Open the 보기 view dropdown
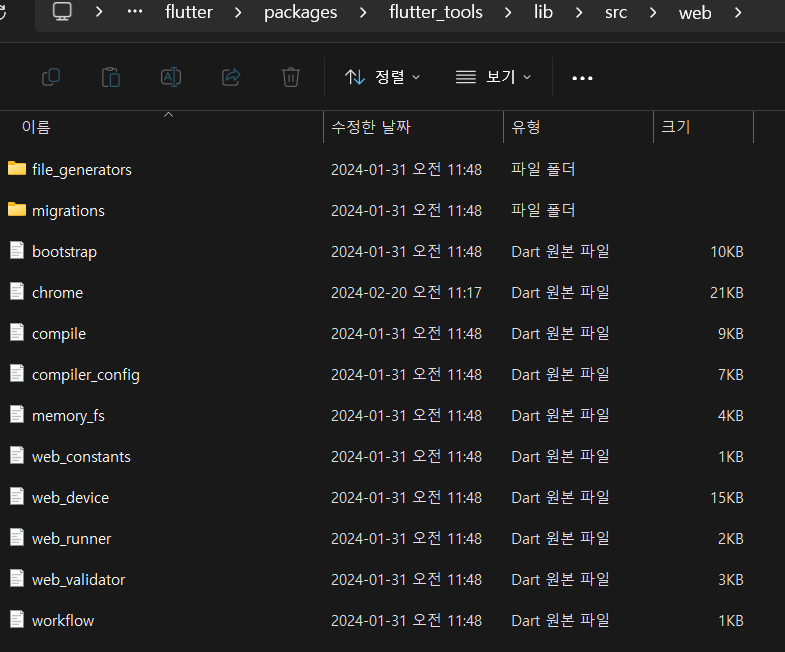 (493, 77)
